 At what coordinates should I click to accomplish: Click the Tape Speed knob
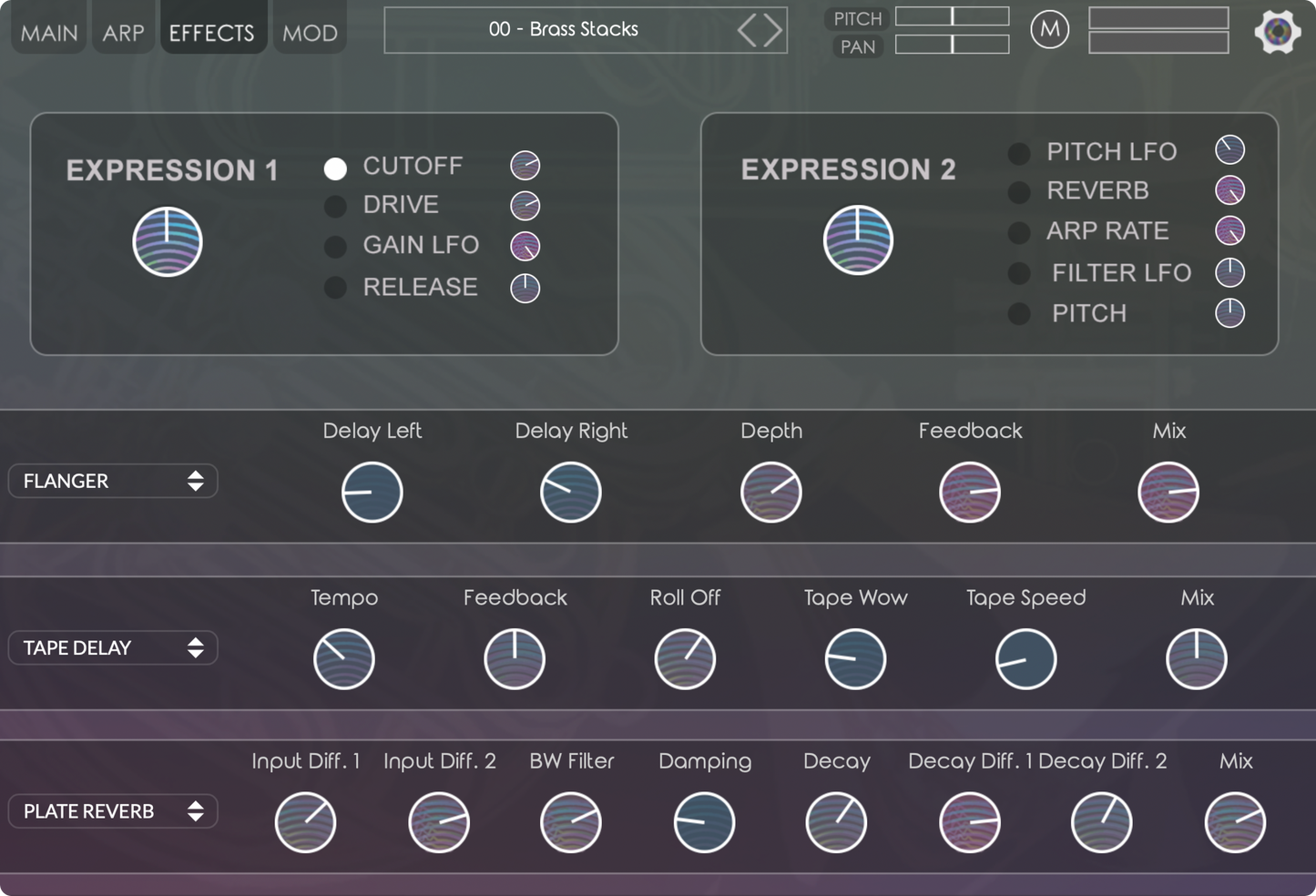1025,659
